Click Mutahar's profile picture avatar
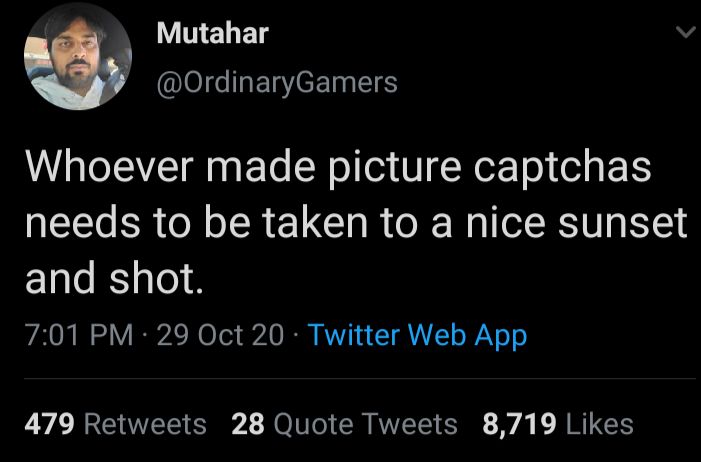 [x=78, y=56]
